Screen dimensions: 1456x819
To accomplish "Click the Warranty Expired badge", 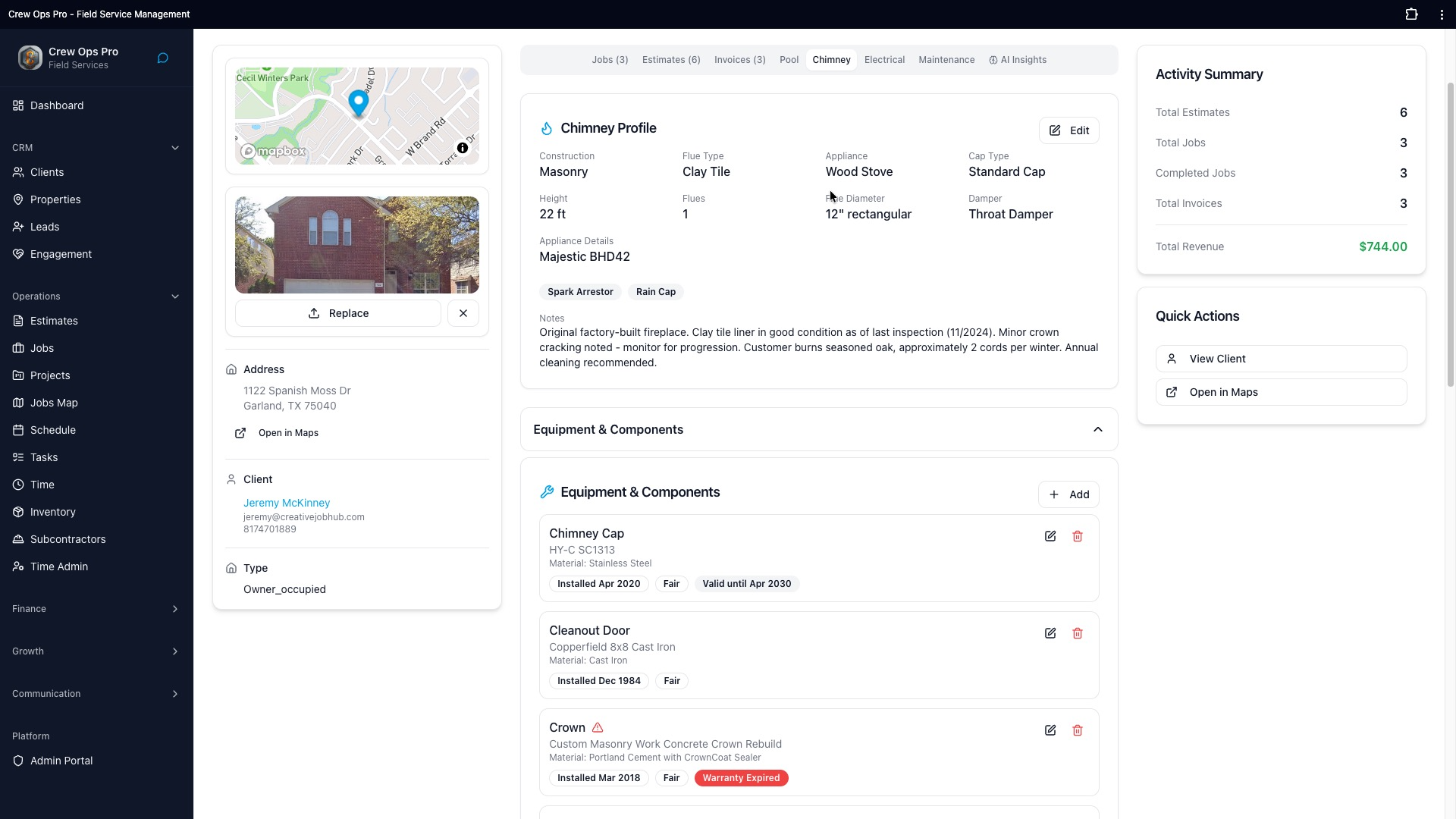I will coord(741,778).
